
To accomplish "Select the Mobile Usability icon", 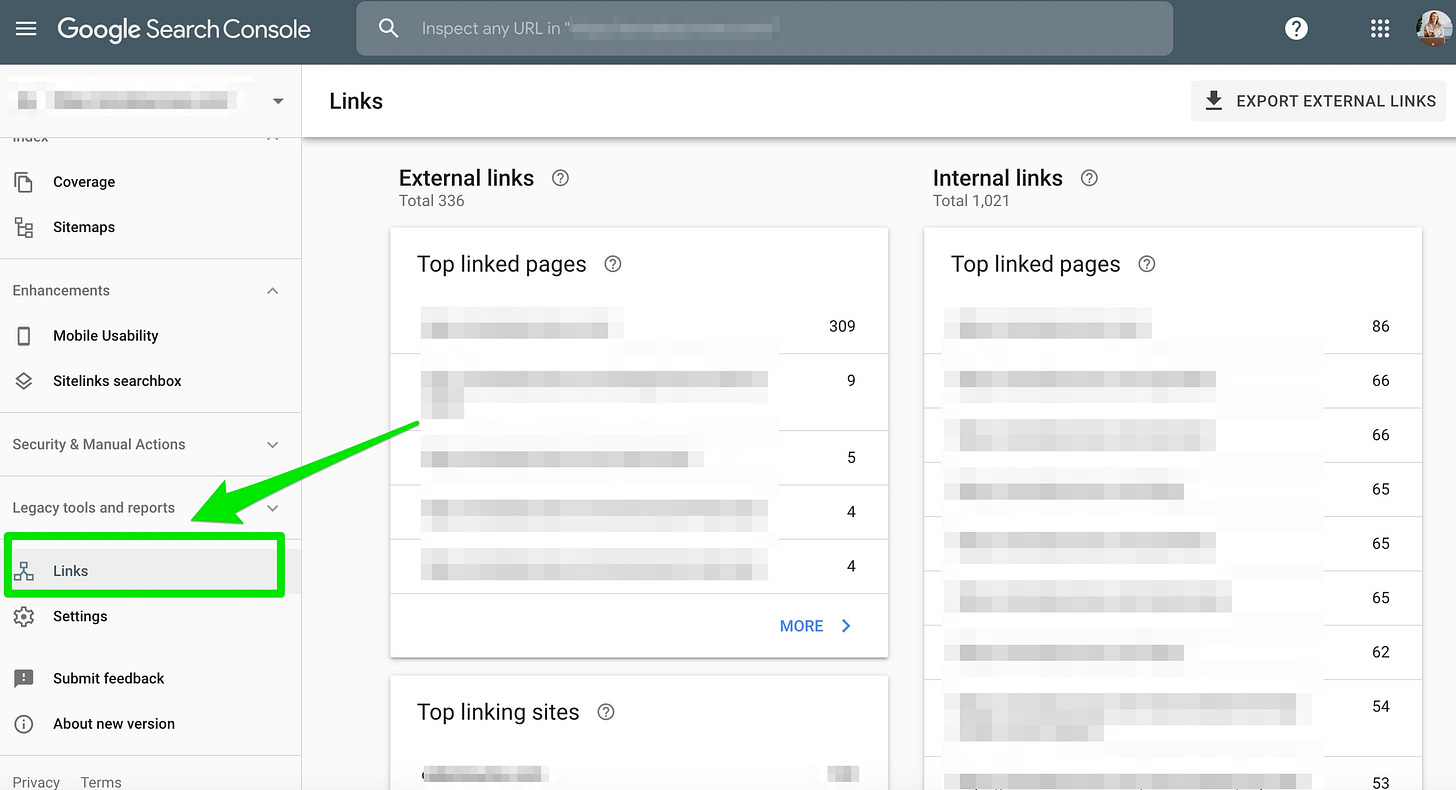I will click(22, 335).
